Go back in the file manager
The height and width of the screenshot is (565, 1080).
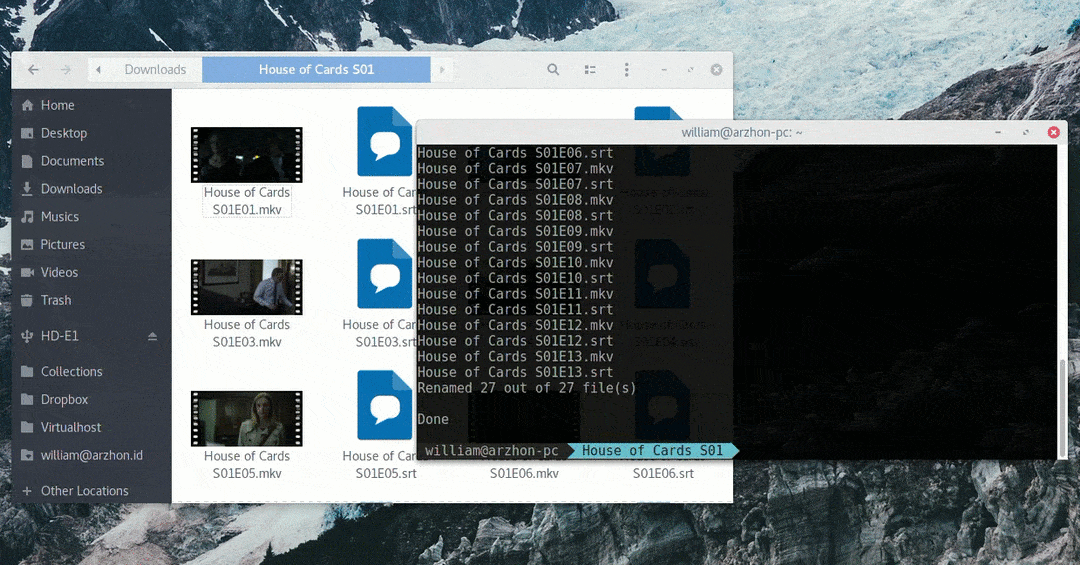pos(33,70)
